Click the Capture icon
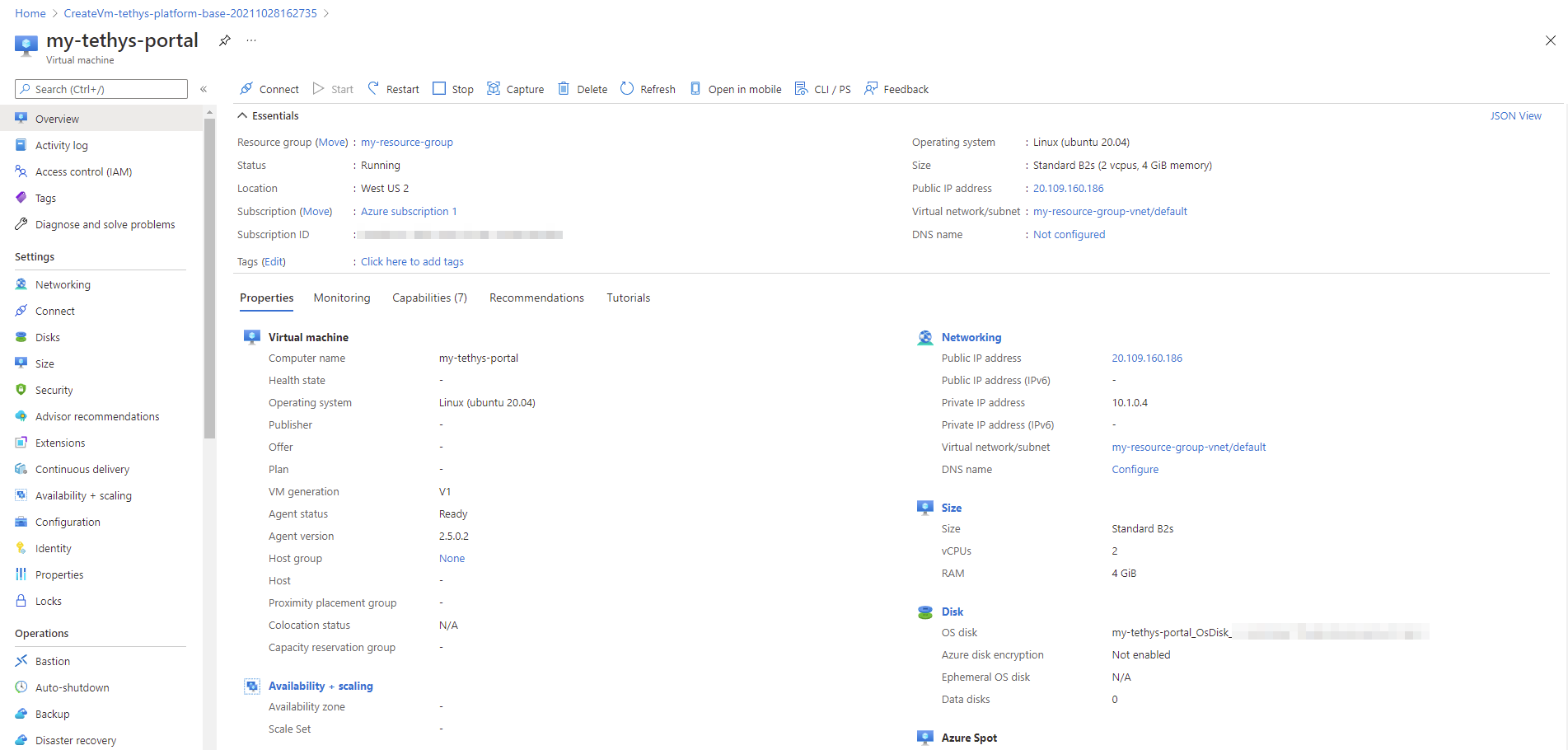Screen dimensions: 1568x750 (x=494, y=88)
